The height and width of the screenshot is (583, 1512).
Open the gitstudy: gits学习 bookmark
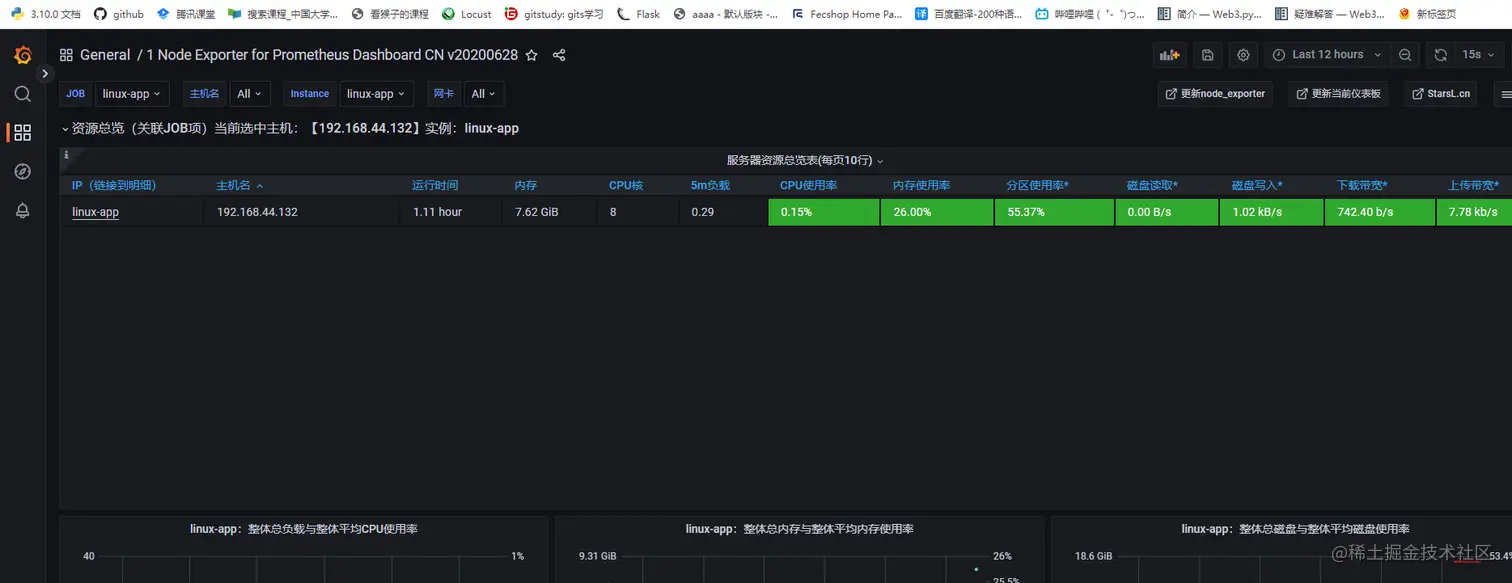coord(554,14)
